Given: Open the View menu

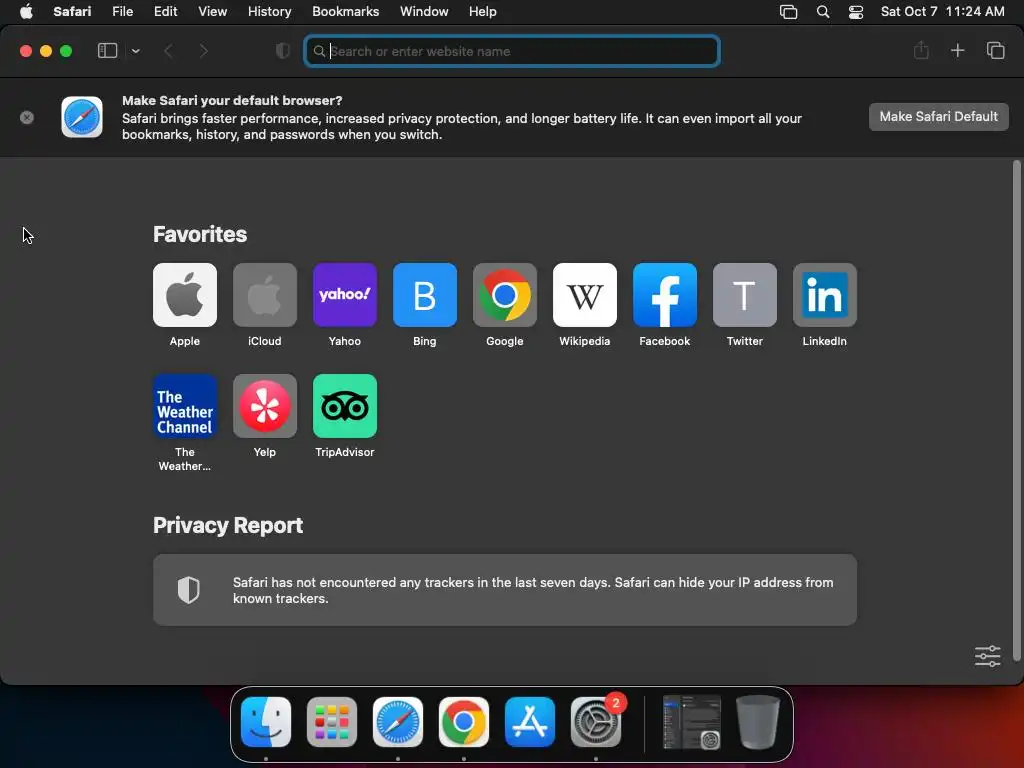Looking at the screenshot, I should coord(212,12).
